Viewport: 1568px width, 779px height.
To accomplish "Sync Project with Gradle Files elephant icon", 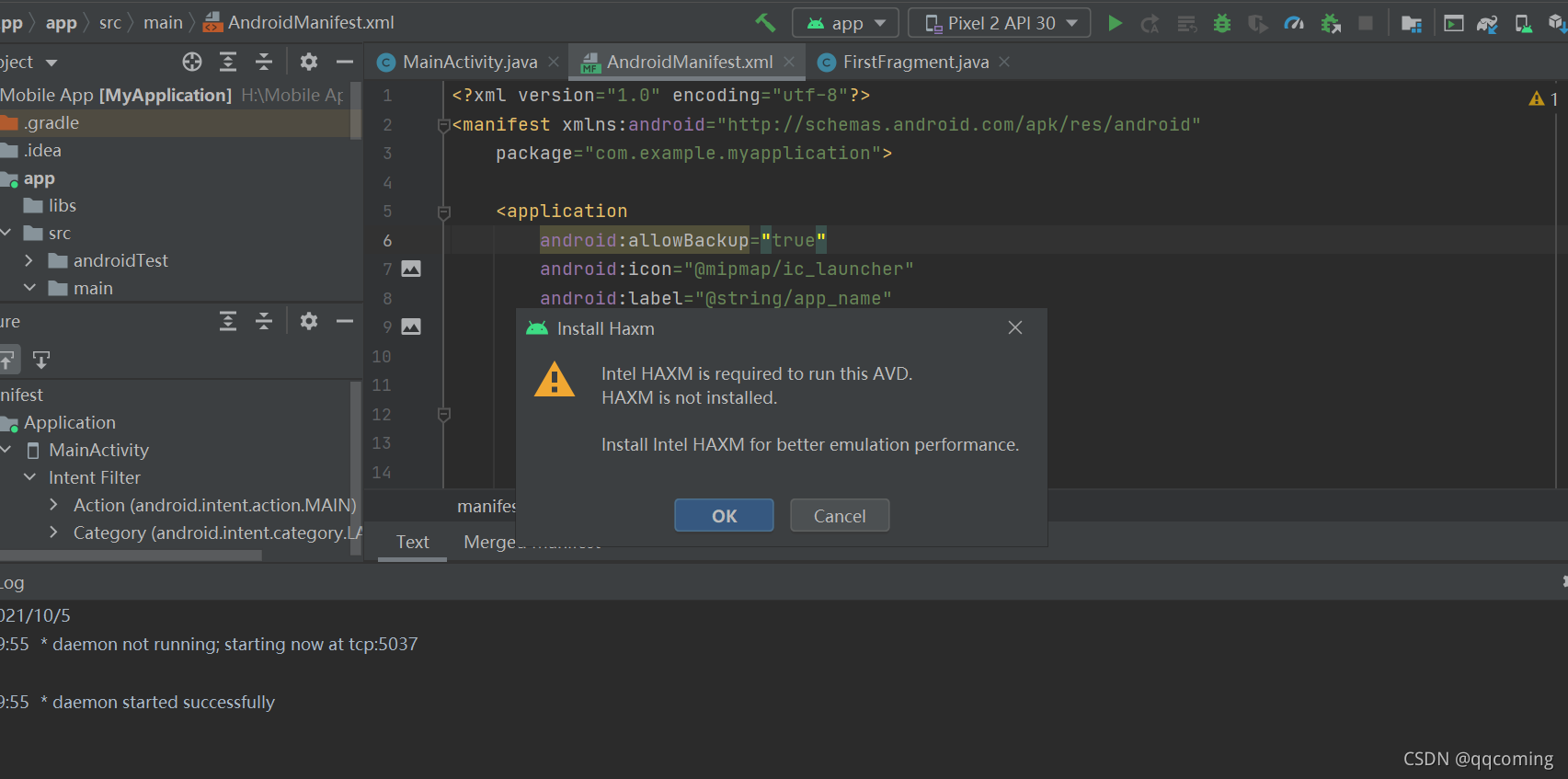I will (1487, 23).
